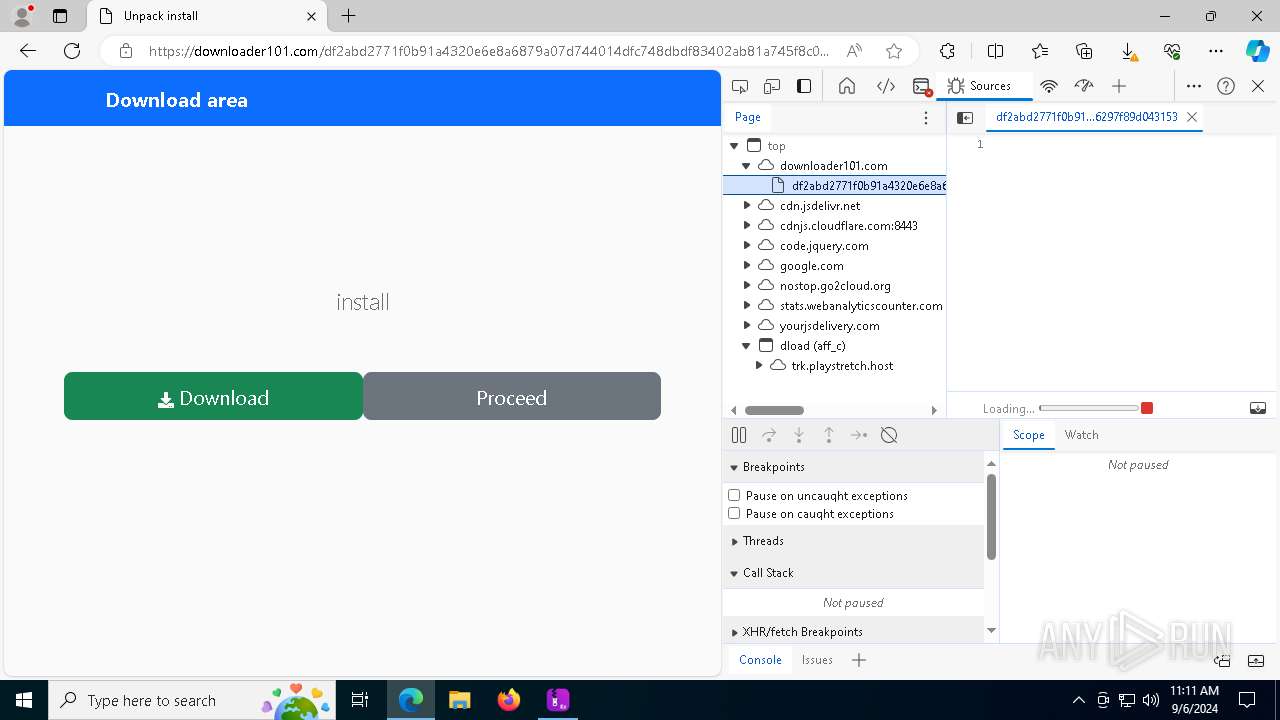Open Firefox from the taskbar
The width and height of the screenshot is (1280, 720).
[x=509, y=700]
